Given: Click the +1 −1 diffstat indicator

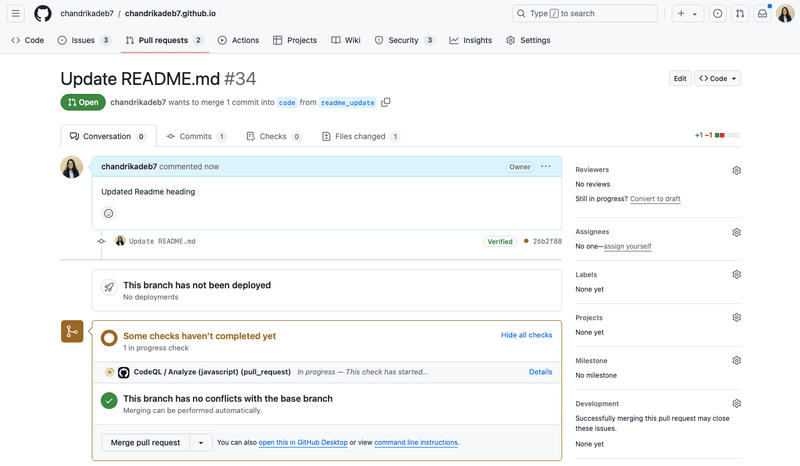Looking at the screenshot, I should point(717,135).
